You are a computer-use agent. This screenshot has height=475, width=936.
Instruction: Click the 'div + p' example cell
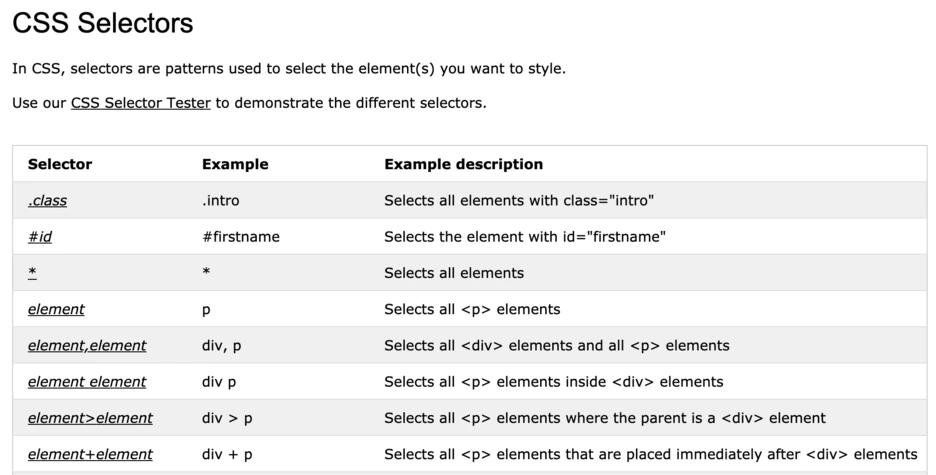point(227,454)
